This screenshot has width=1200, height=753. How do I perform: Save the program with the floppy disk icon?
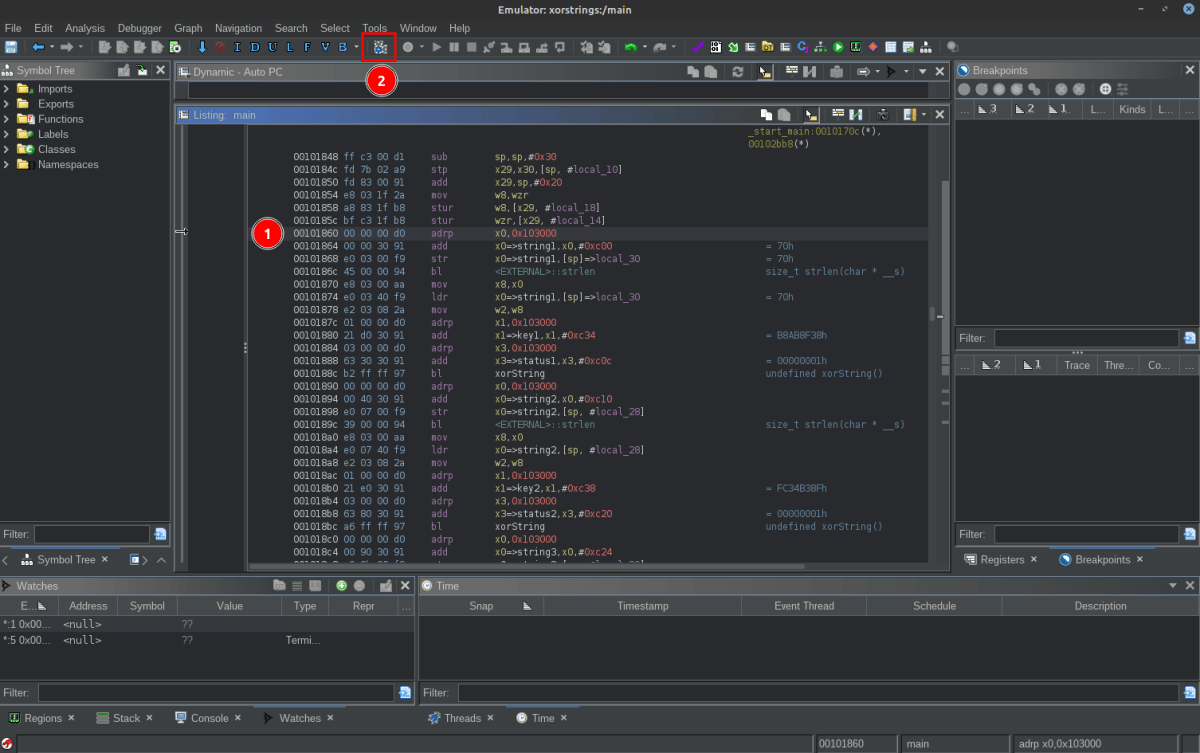coord(11,47)
